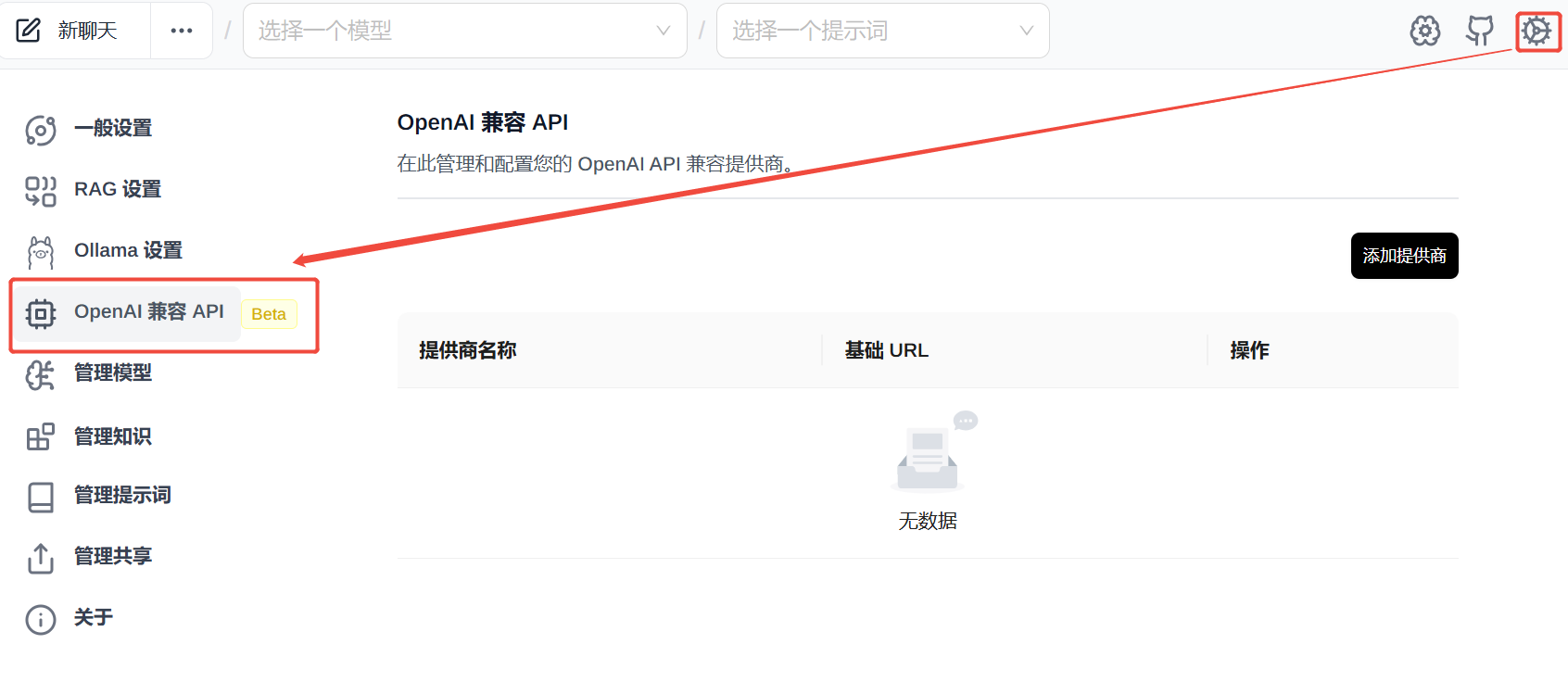Click the 提供商名称 column header

468,350
